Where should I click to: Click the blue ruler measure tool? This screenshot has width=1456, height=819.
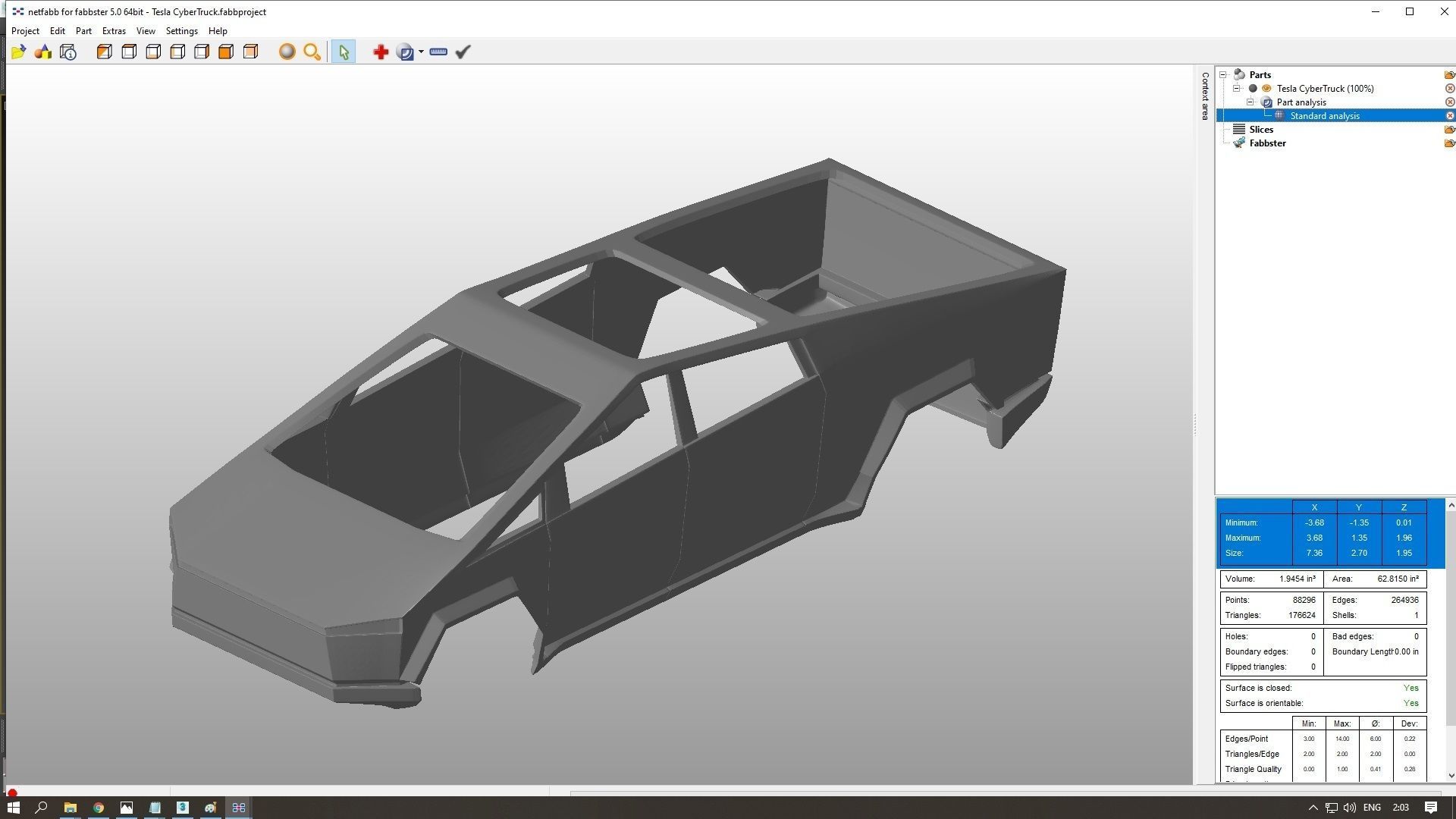tap(438, 52)
